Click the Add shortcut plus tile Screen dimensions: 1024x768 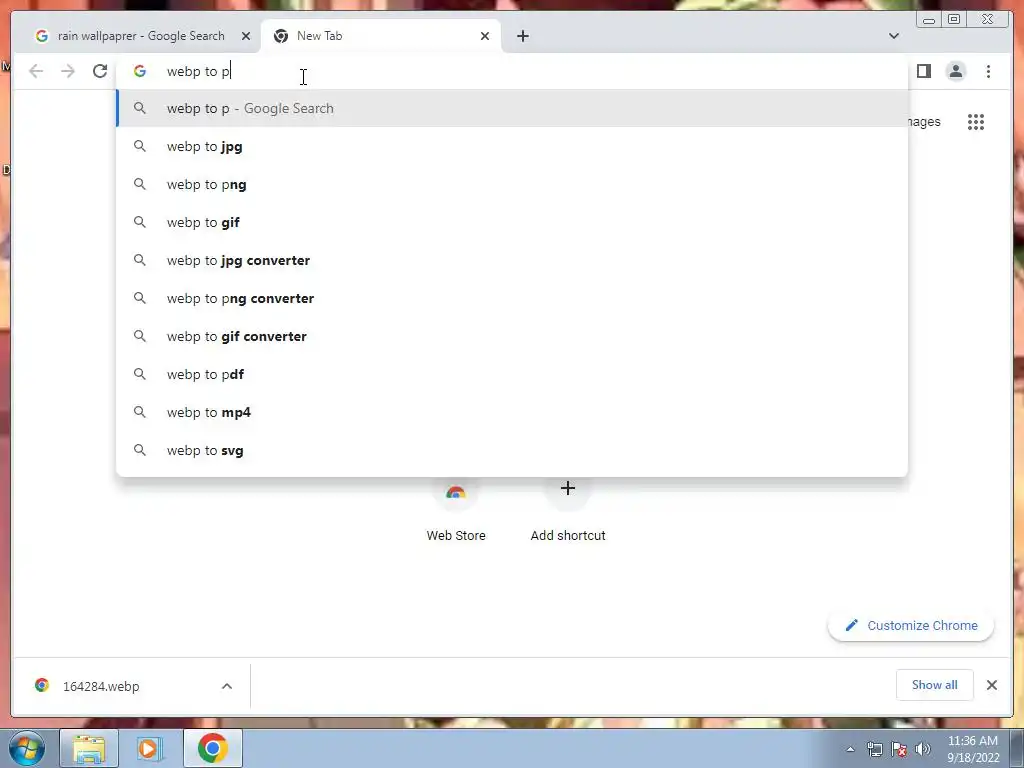click(x=568, y=509)
